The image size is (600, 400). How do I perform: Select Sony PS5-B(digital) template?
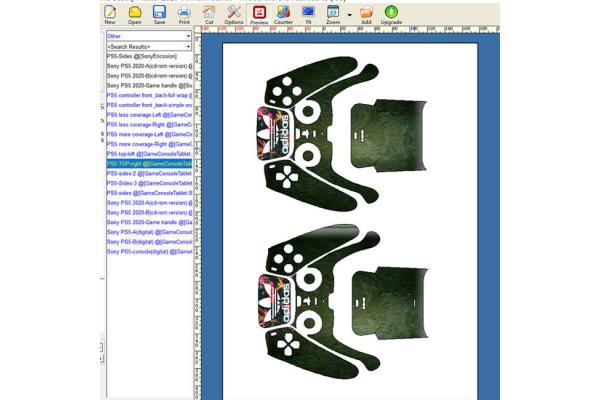pyautogui.click(x=149, y=242)
